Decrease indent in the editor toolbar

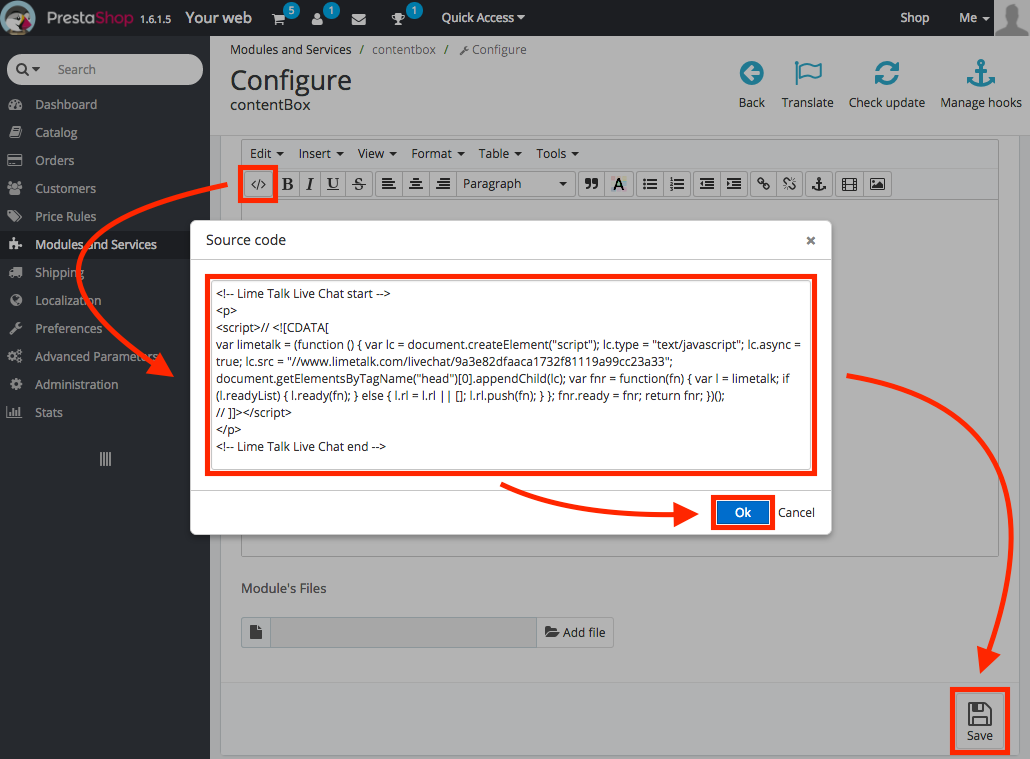(x=707, y=184)
